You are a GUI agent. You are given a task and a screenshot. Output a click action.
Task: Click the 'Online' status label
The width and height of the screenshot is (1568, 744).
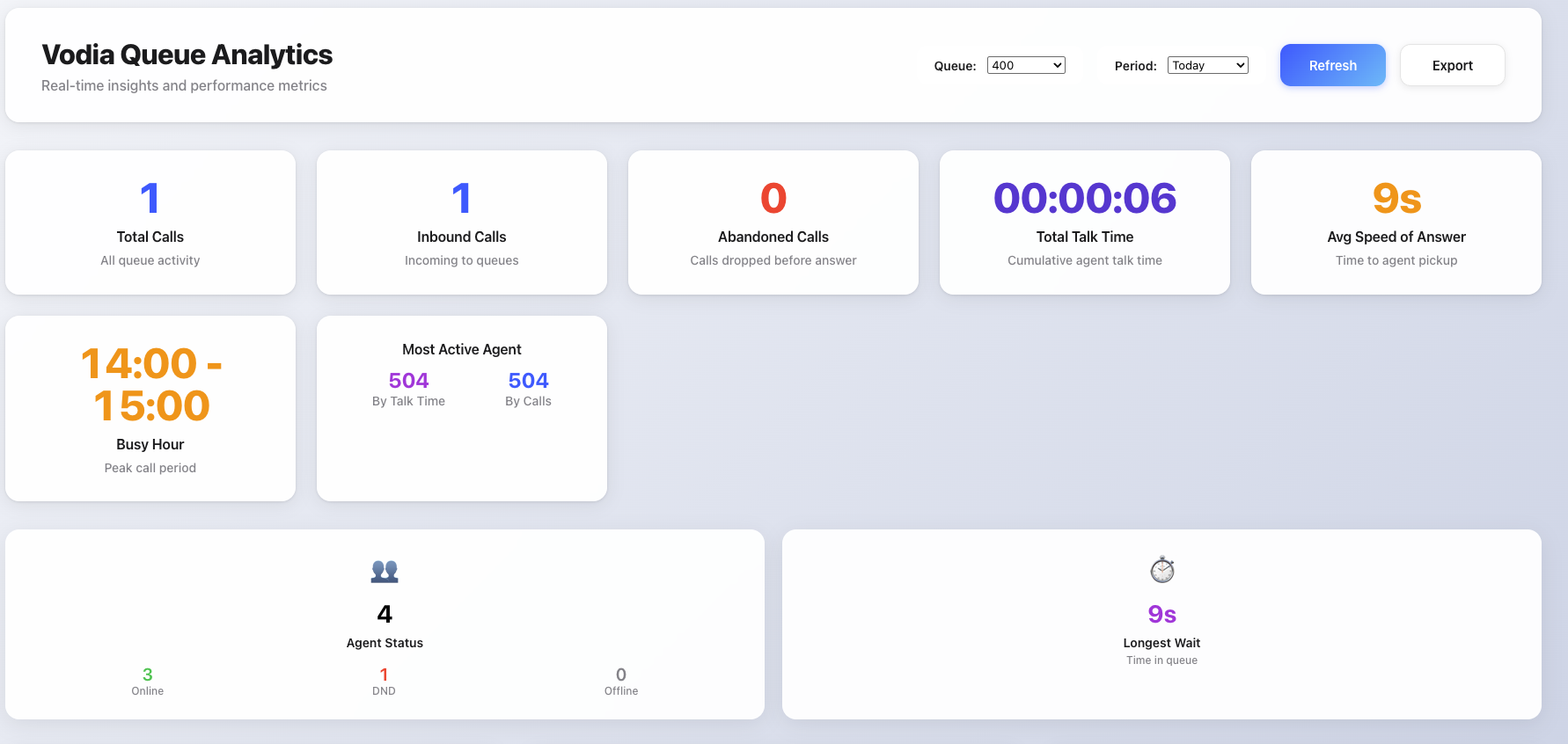(148, 691)
